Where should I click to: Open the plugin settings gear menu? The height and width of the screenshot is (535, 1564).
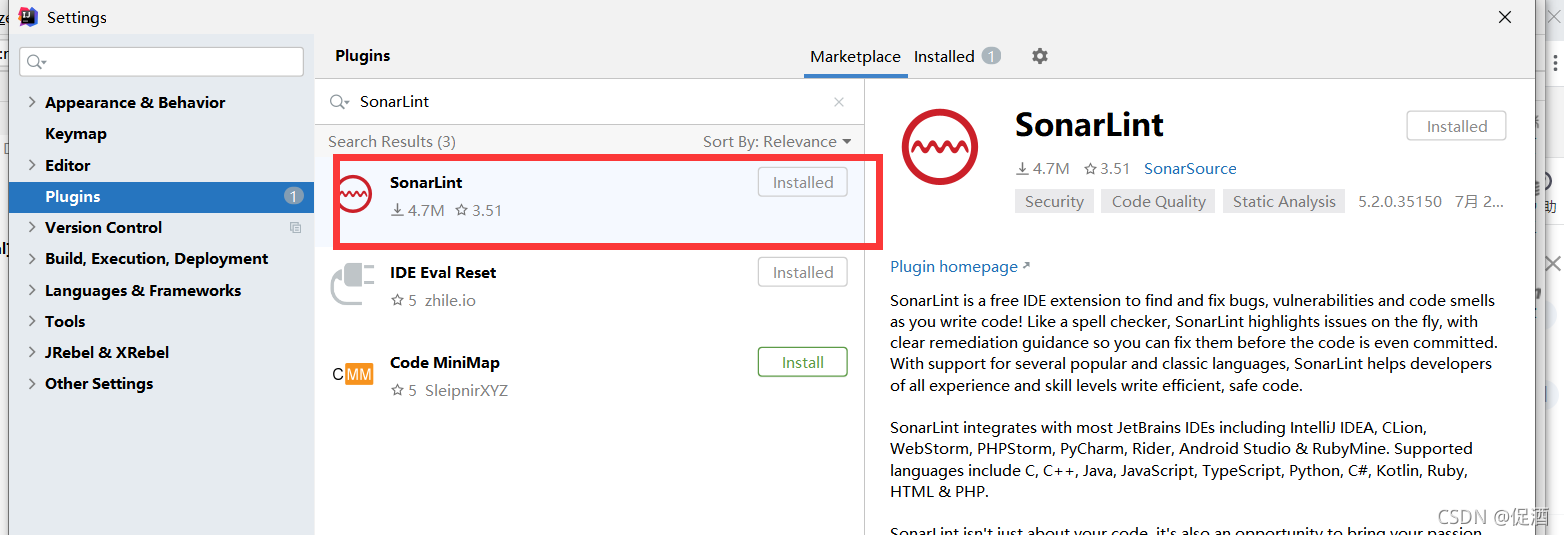click(1040, 56)
